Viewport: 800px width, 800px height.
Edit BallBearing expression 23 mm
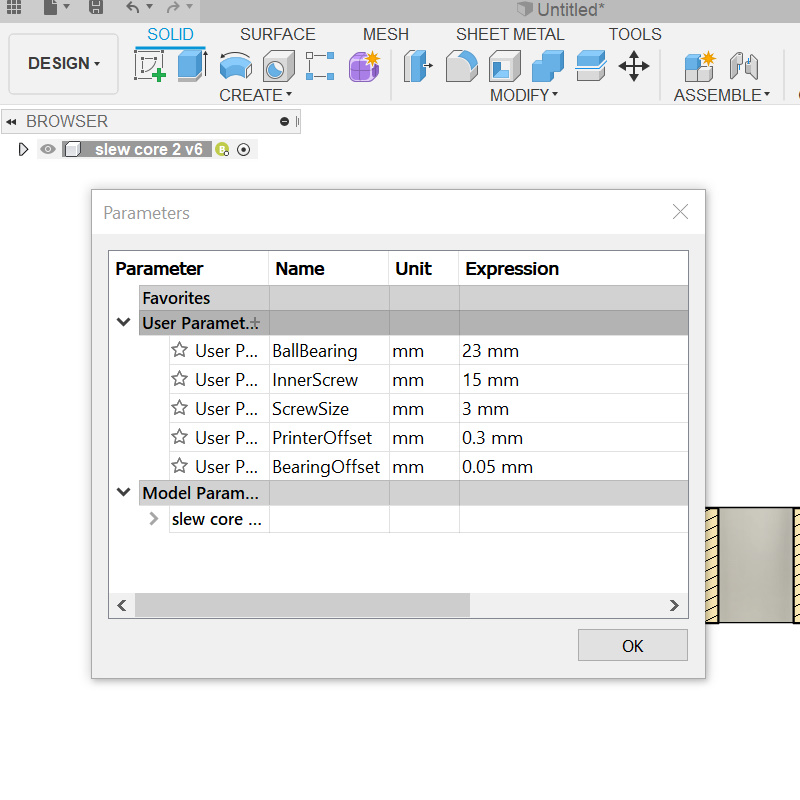click(x=573, y=351)
